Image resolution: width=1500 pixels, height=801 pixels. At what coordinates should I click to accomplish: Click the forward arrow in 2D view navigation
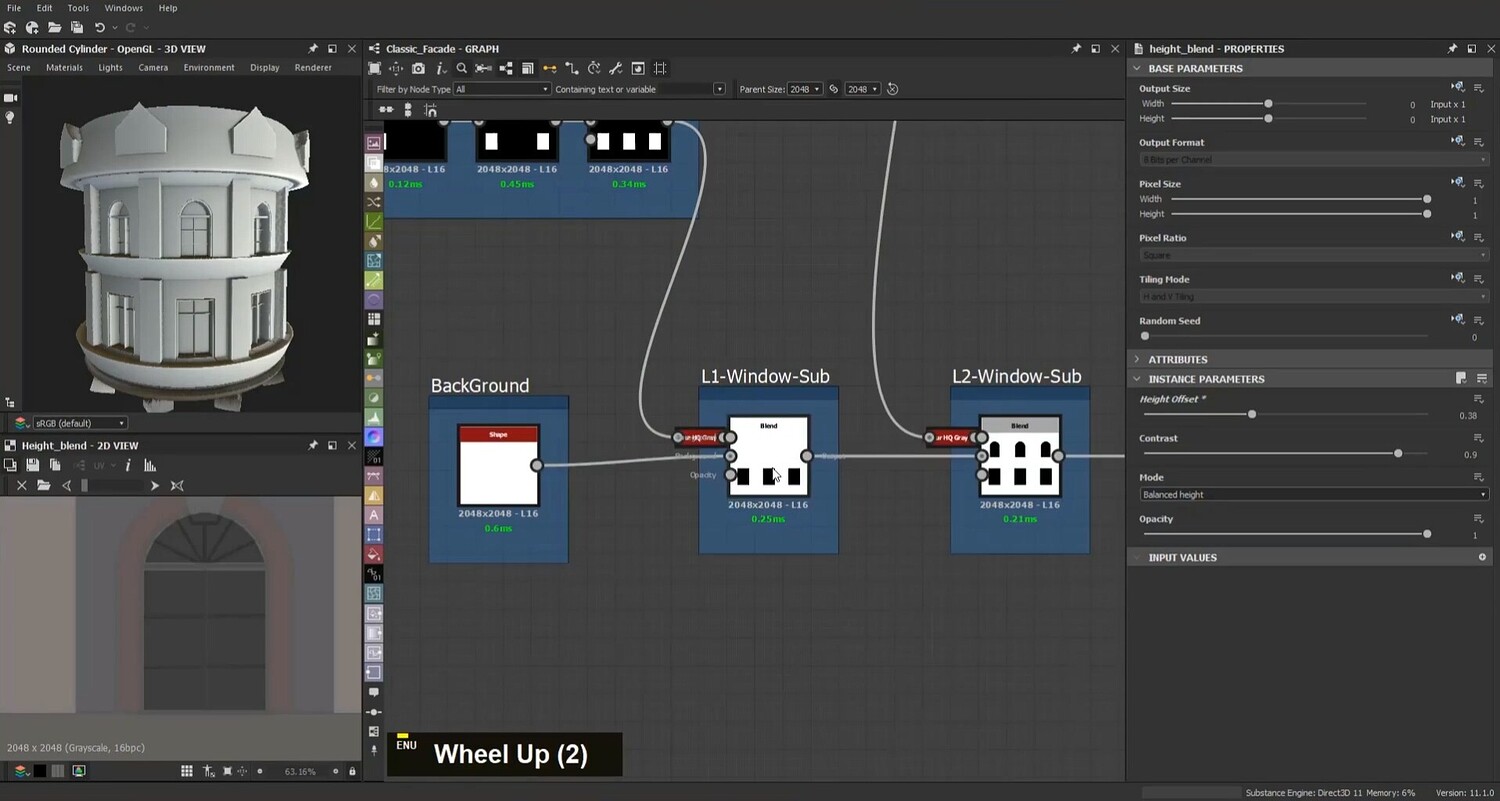pyautogui.click(x=153, y=485)
